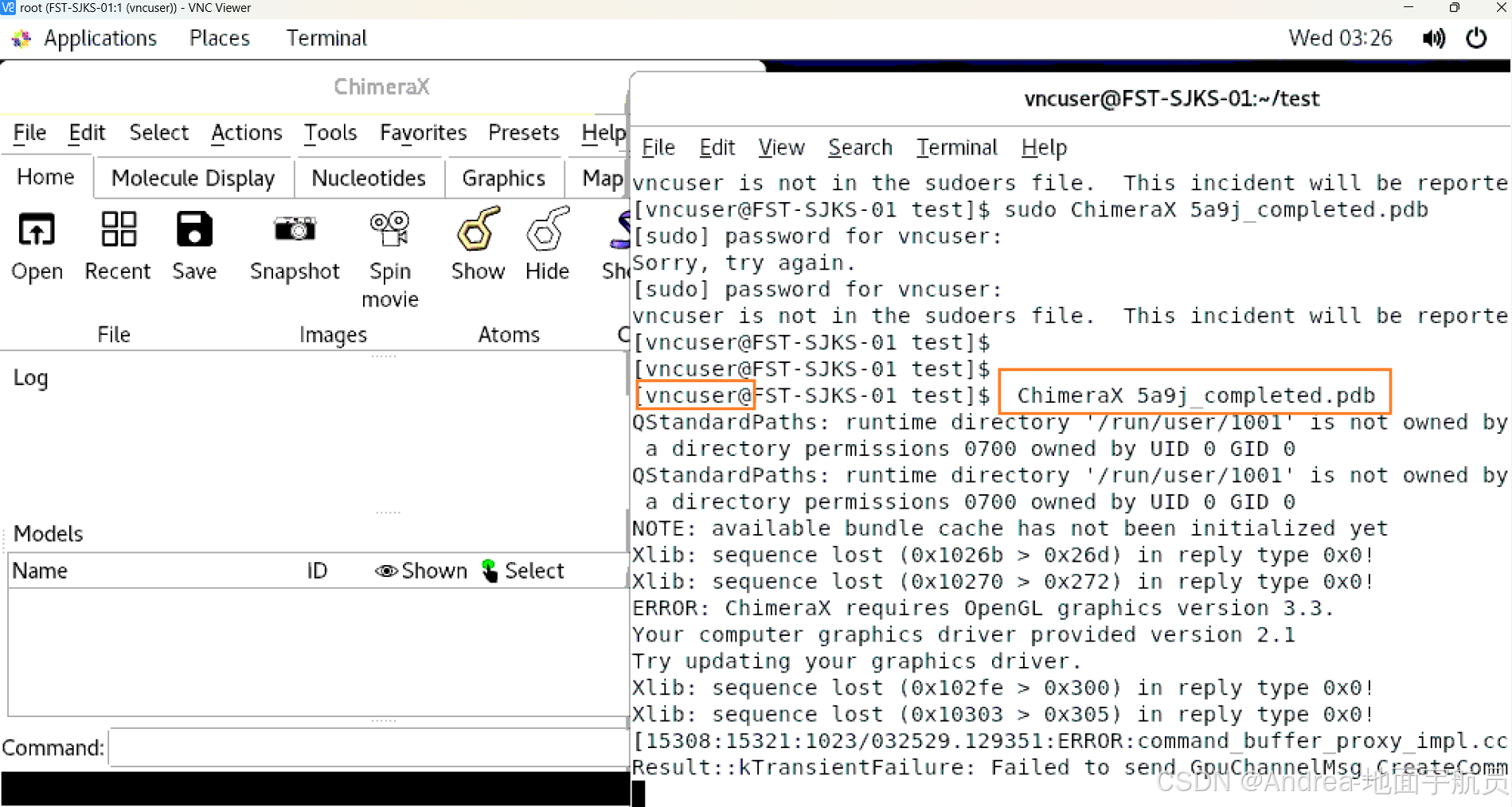1512x807 pixels.
Task: Click 'ERROR: ChimeraX requires OpenGL' line
Action: click(983, 608)
